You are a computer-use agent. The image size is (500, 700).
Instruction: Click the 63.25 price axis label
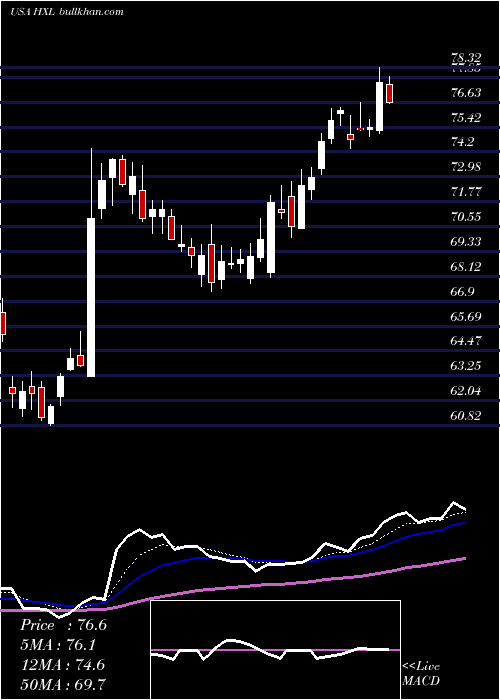466,366
